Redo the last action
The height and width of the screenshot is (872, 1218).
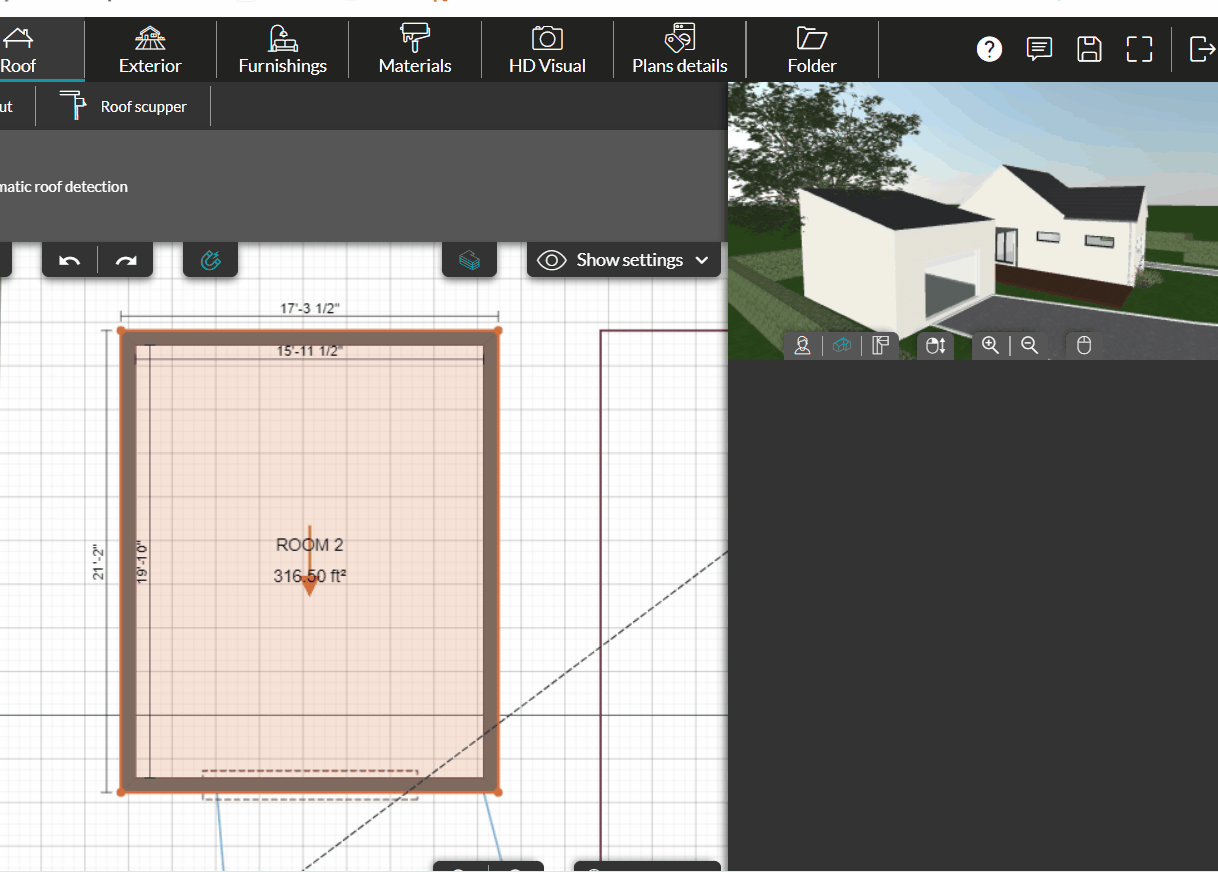click(x=126, y=259)
